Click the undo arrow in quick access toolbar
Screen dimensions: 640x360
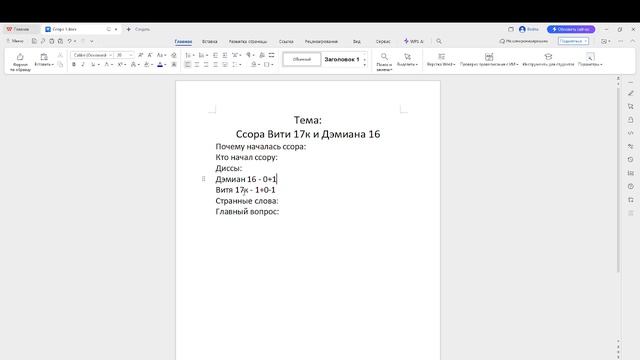tap(69, 41)
